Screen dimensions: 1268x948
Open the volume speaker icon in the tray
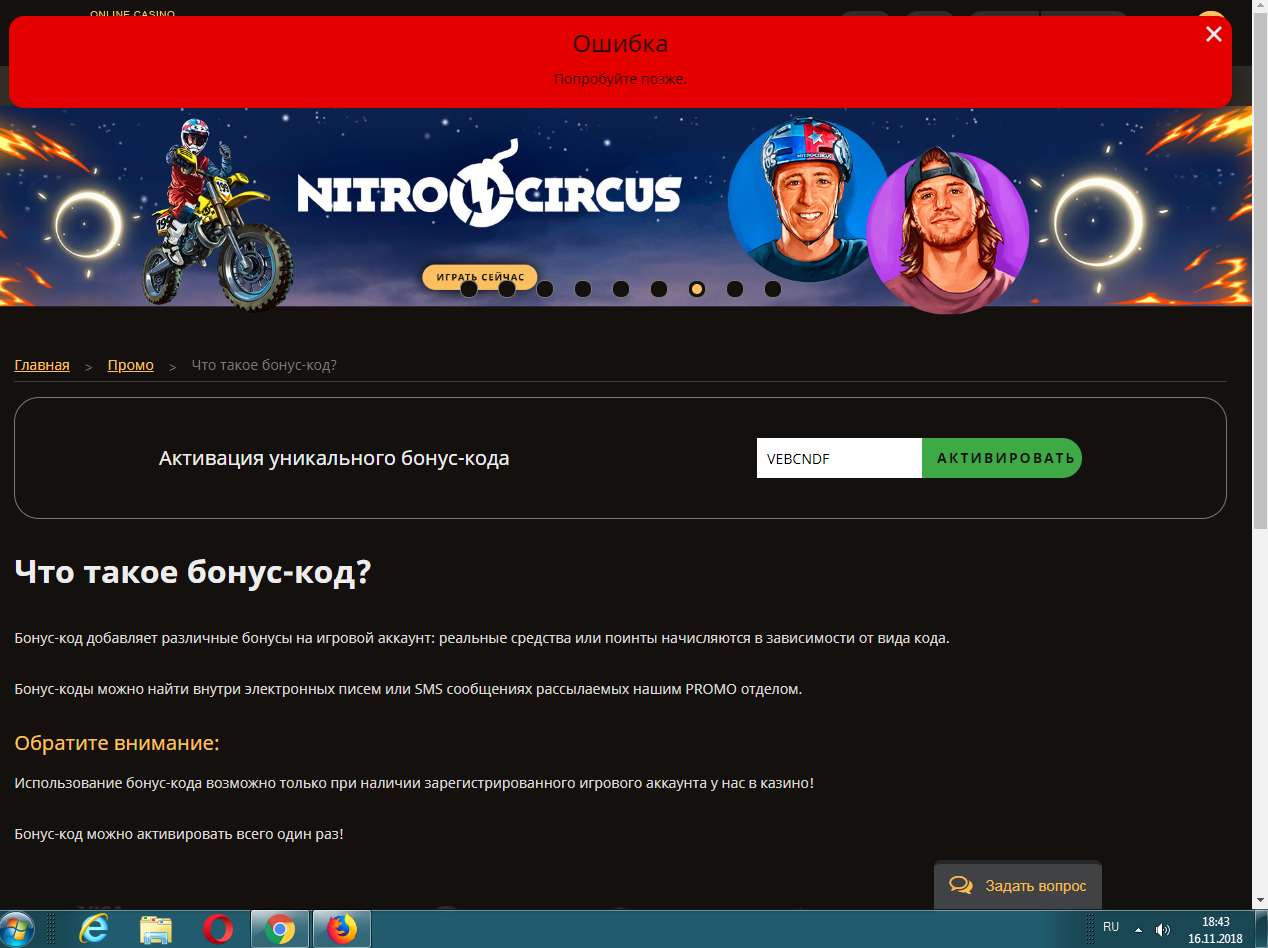click(1162, 929)
